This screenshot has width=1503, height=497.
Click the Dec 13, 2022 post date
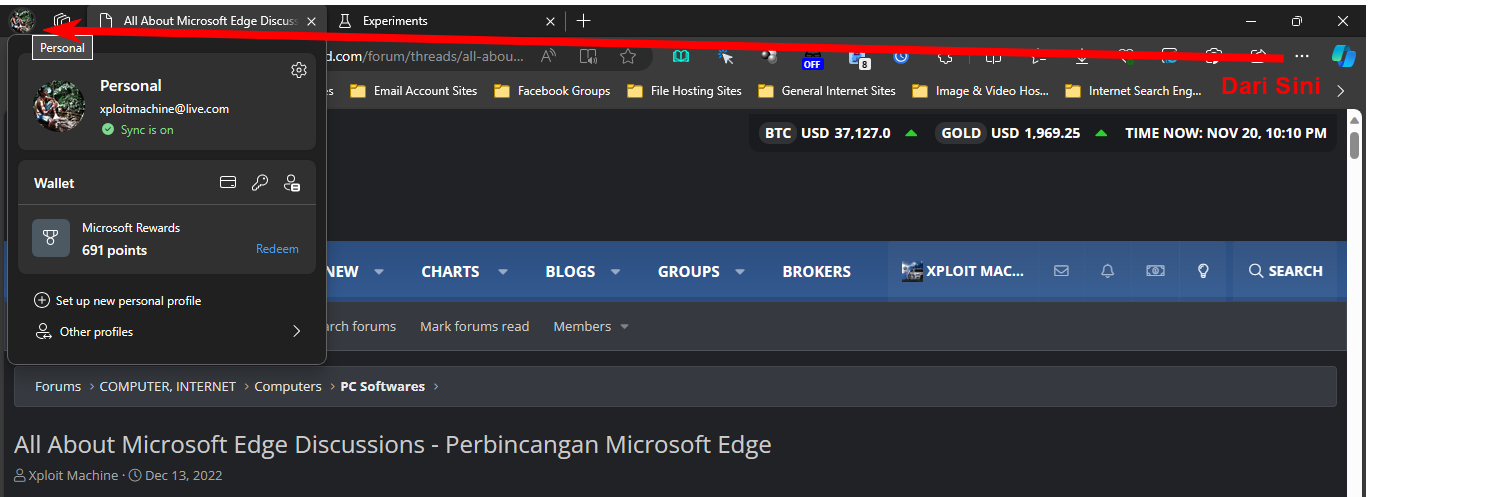[184, 475]
